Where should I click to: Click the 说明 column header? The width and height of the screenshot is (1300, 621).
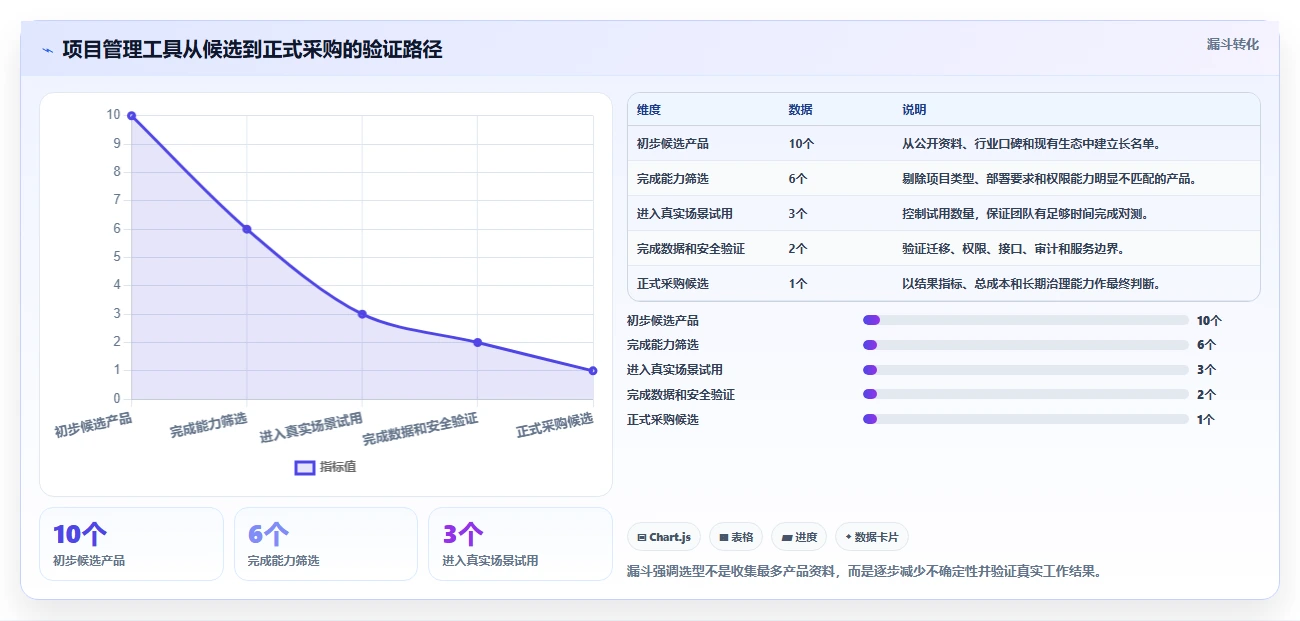pos(914,110)
